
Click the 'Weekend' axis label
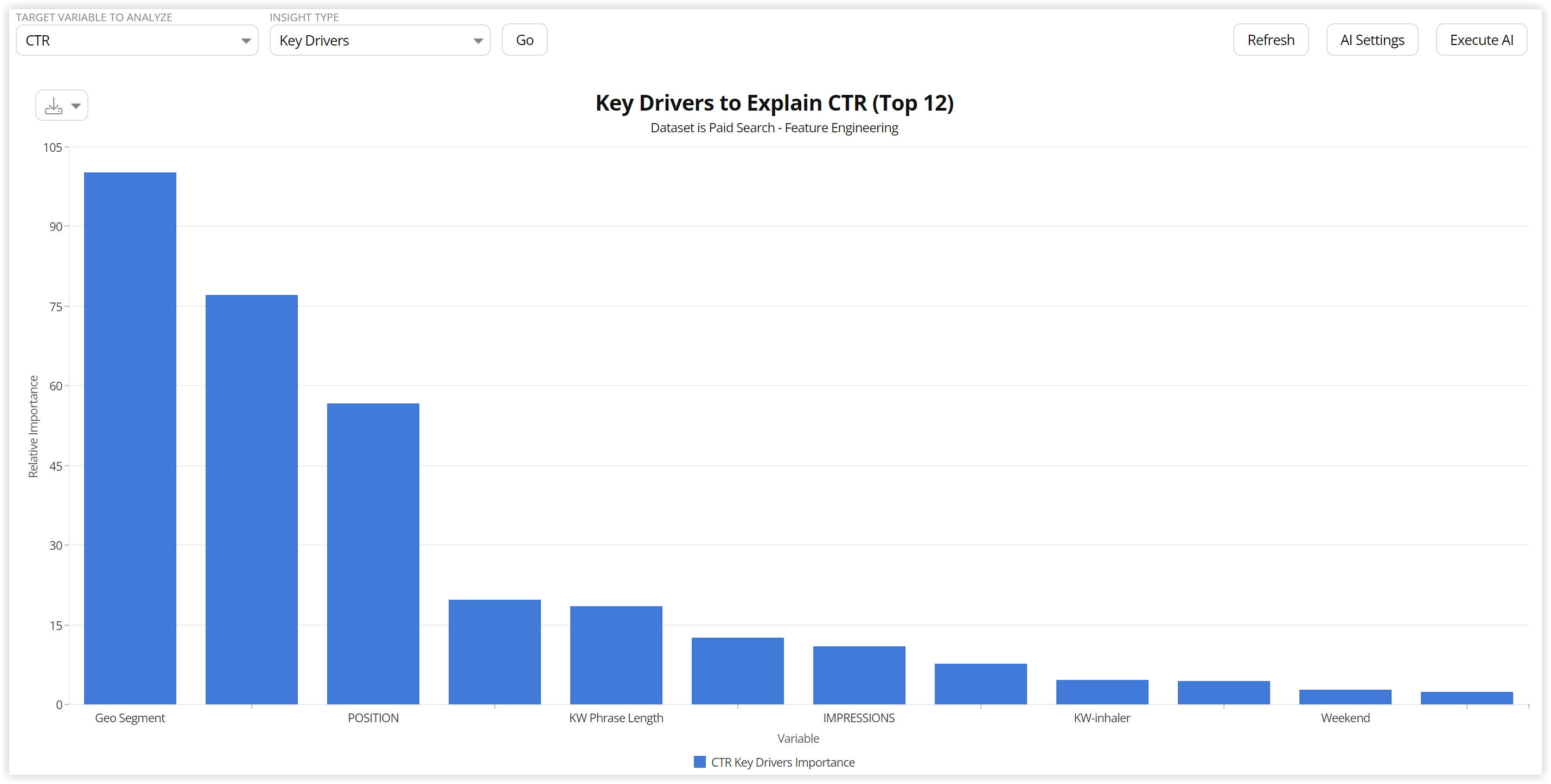point(1345,718)
